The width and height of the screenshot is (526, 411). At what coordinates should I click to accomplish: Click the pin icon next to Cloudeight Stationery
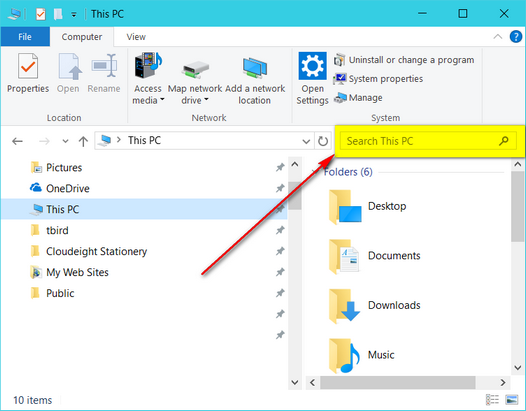280,251
